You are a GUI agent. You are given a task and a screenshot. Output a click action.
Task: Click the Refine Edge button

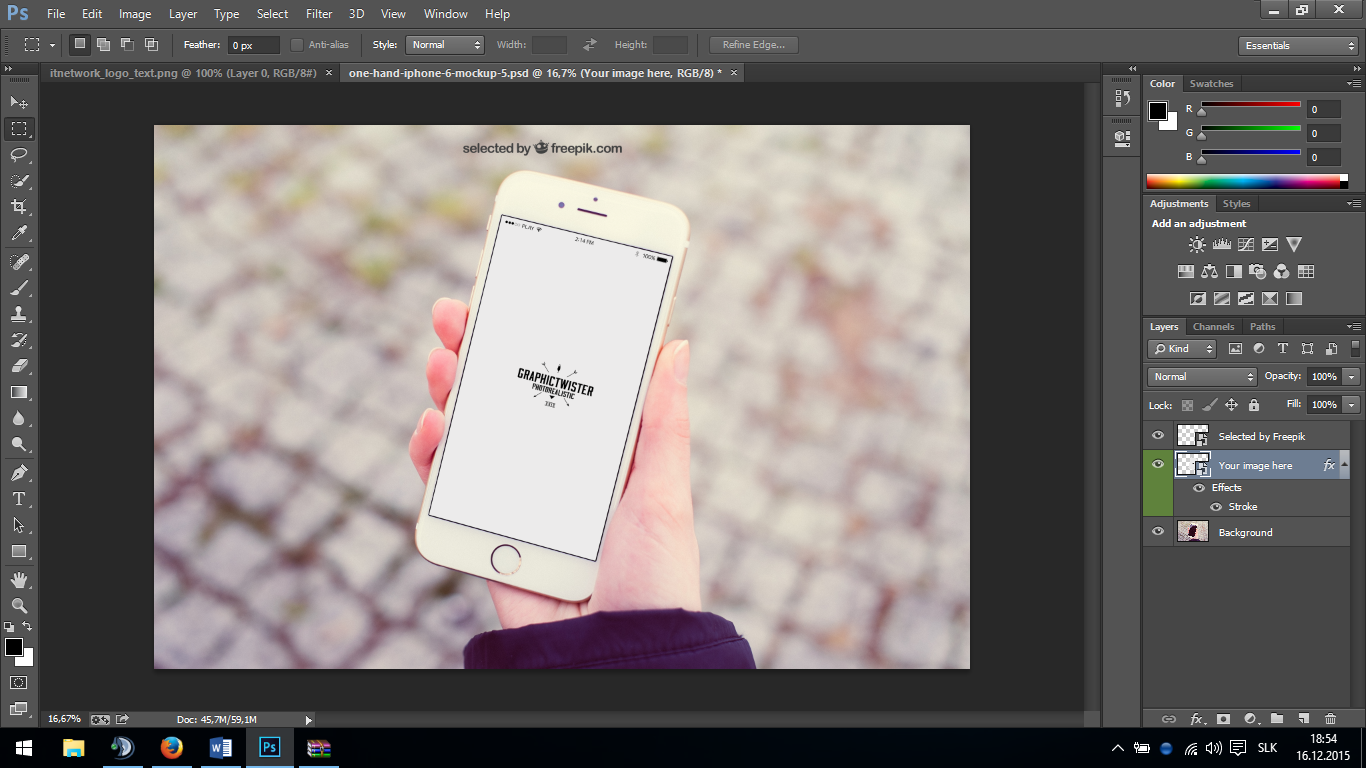point(753,45)
